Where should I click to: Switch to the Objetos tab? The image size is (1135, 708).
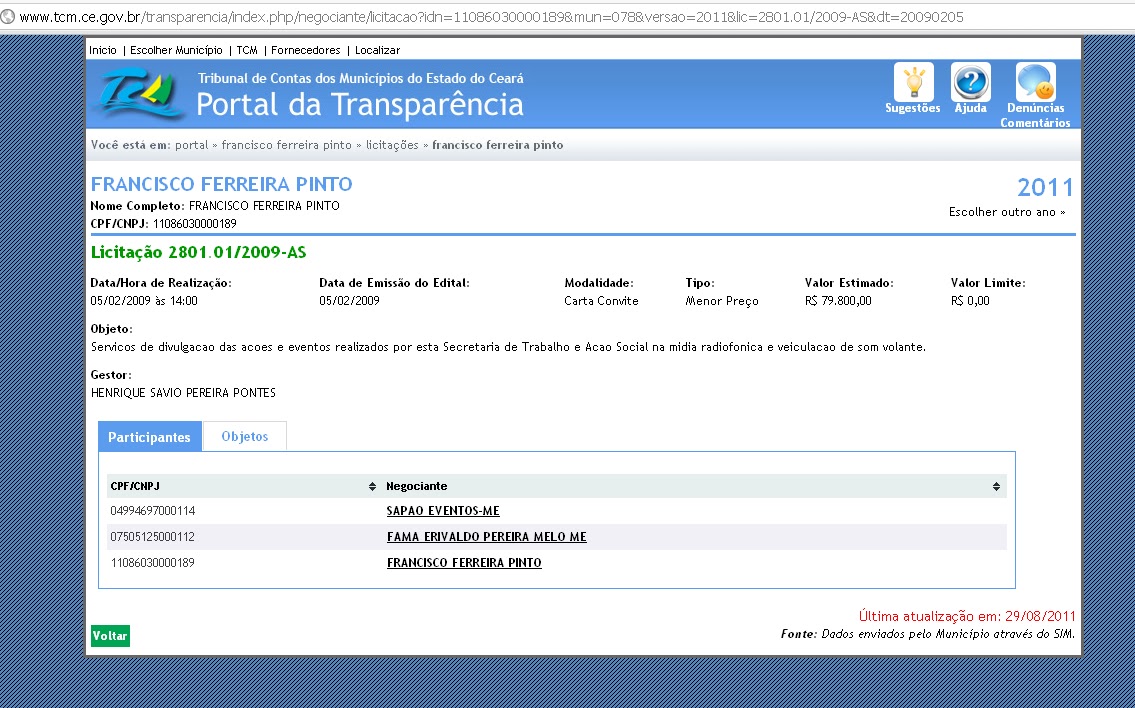point(245,437)
